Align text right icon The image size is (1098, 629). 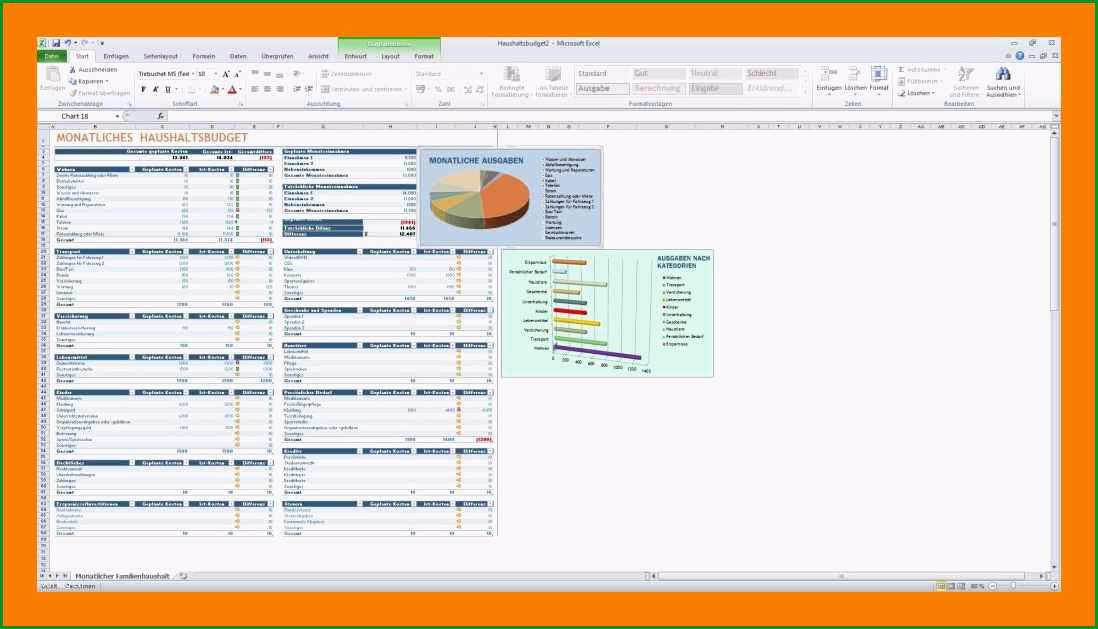(x=280, y=90)
